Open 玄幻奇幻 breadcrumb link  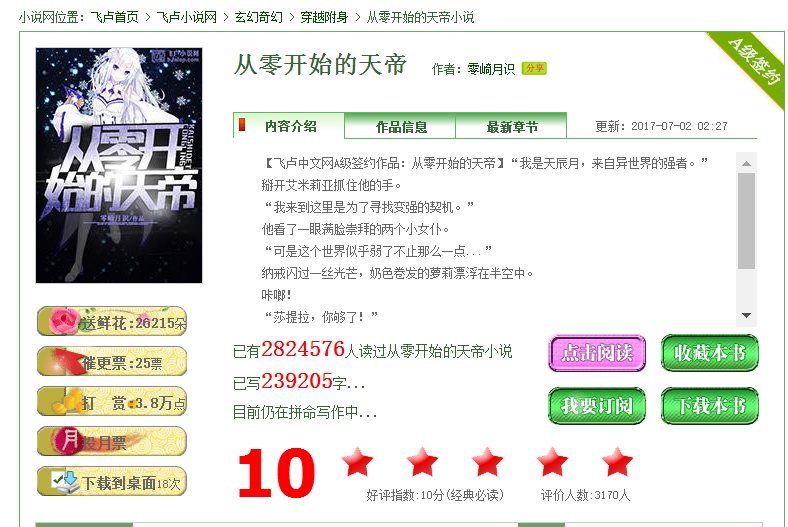point(259,18)
